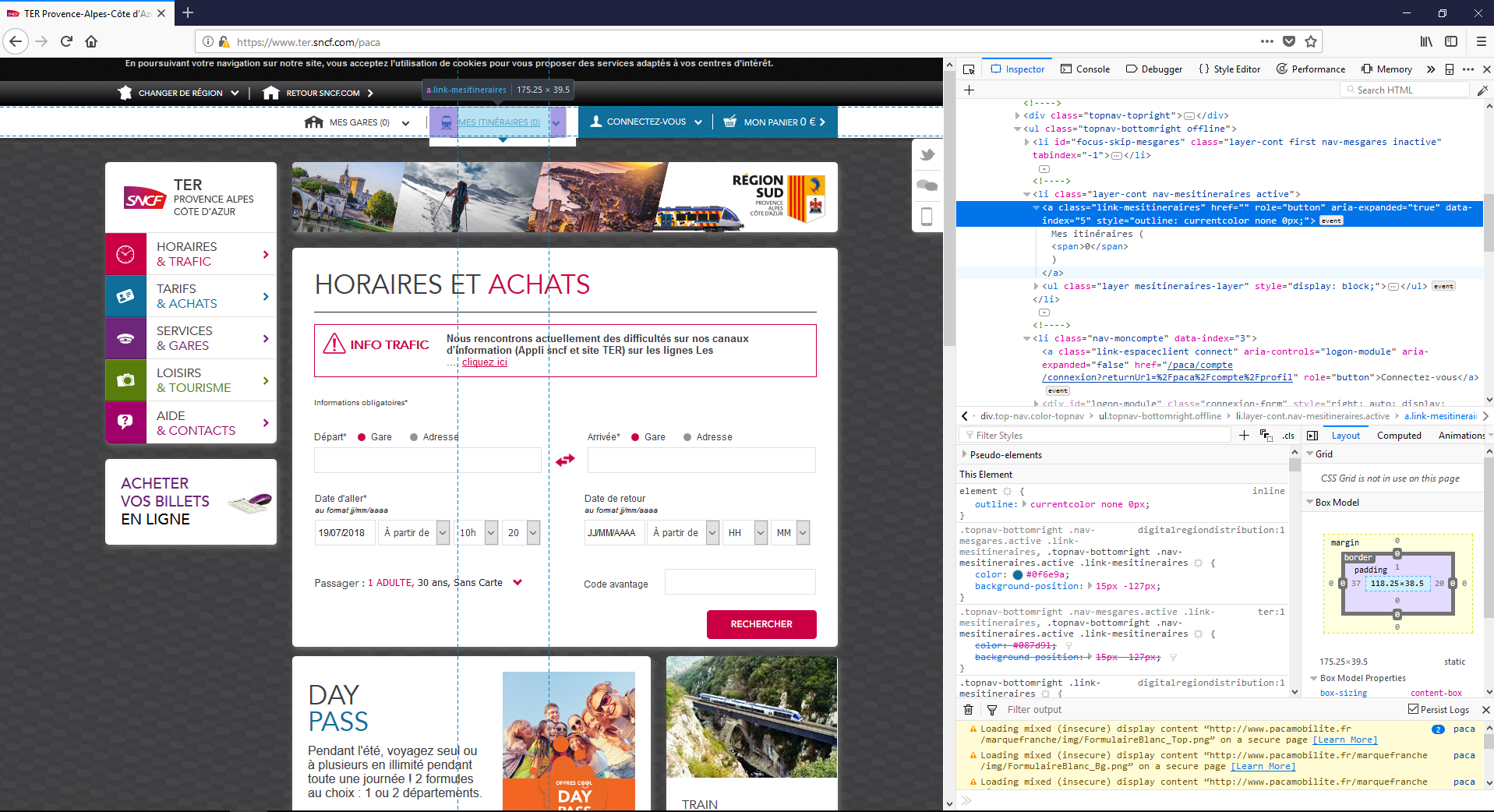Click the cliquez ici link
This screenshot has width=1494, height=812.
pos(484,362)
